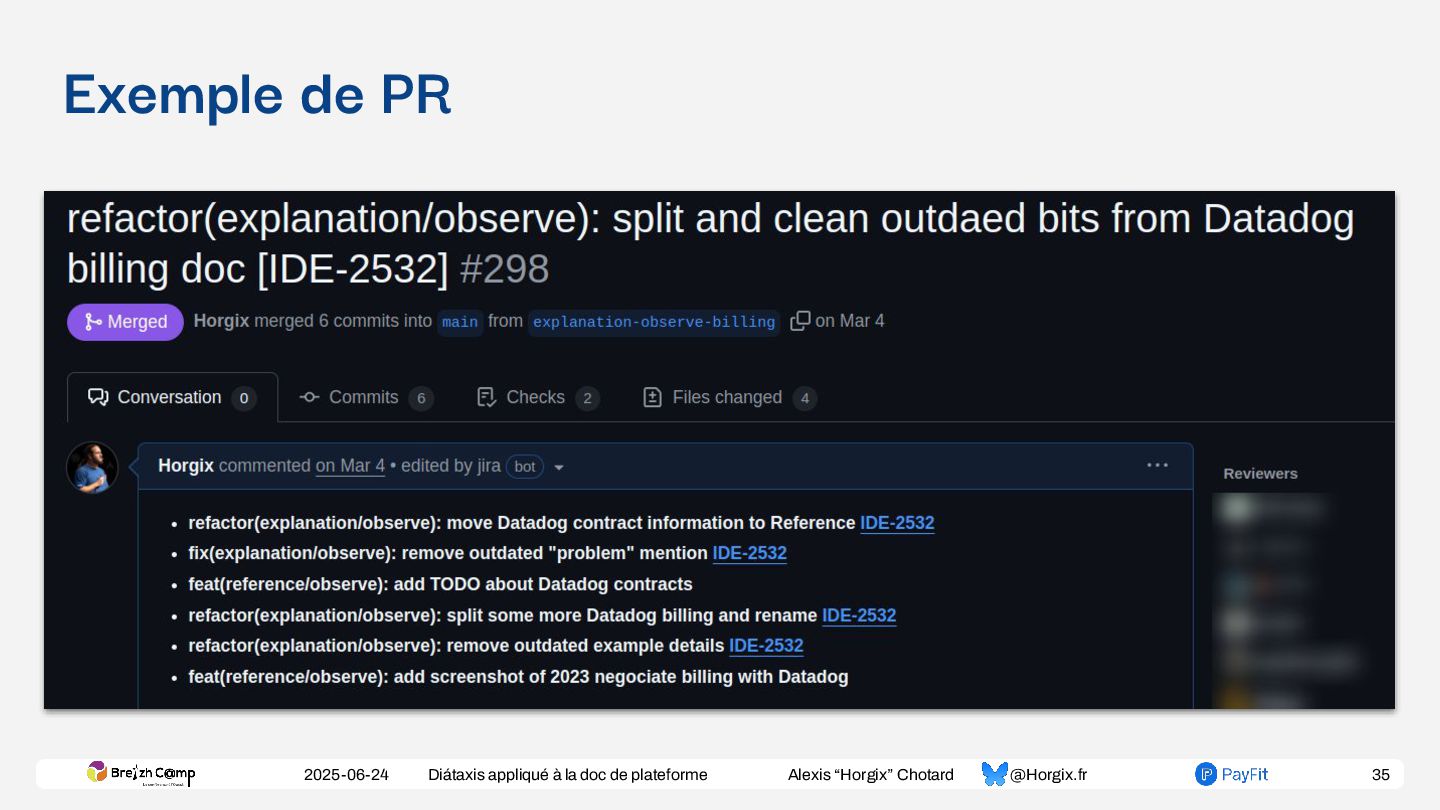Click the Reviewers sidebar heading
The image size is (1440, 810).
pos(1260,474)
